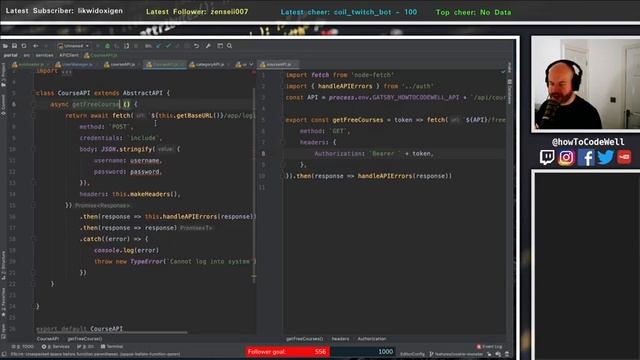Click the @howToCodeWell handle text
This screenshot has width=640, height=360.
pos(588,142)
